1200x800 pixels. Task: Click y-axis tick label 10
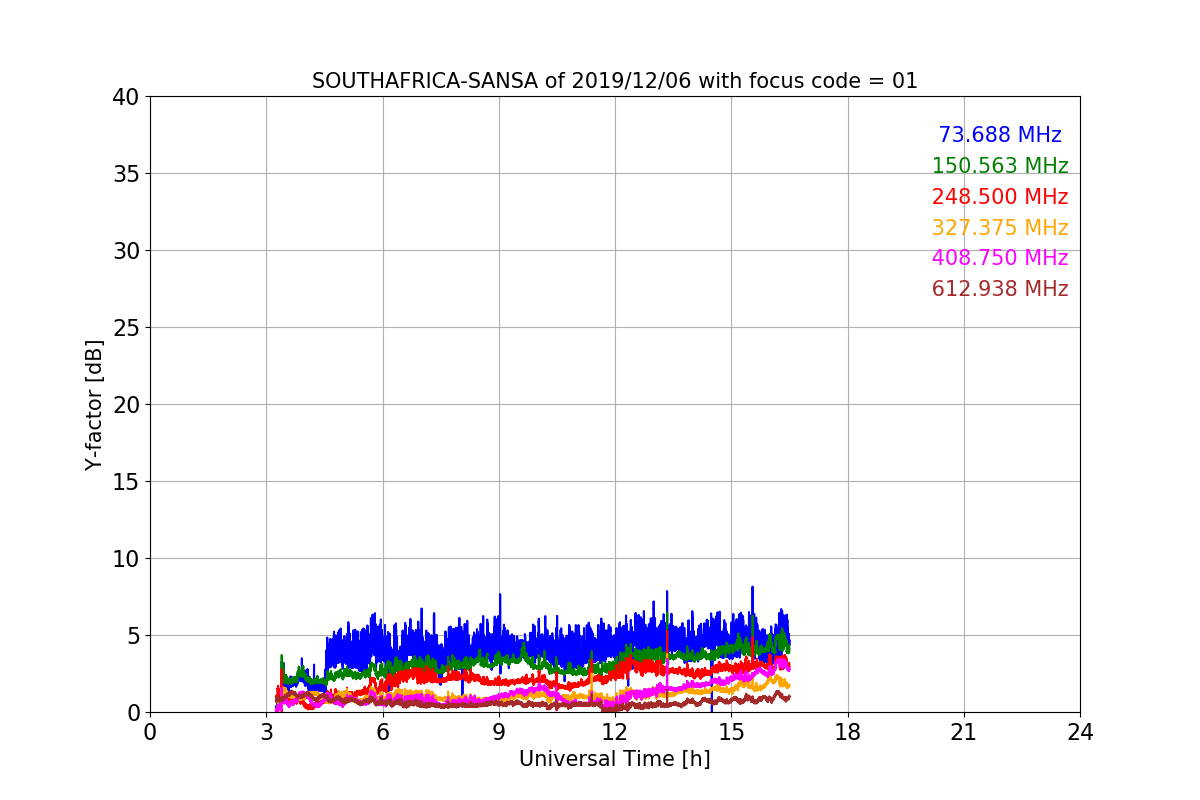(x=126, y=559)
